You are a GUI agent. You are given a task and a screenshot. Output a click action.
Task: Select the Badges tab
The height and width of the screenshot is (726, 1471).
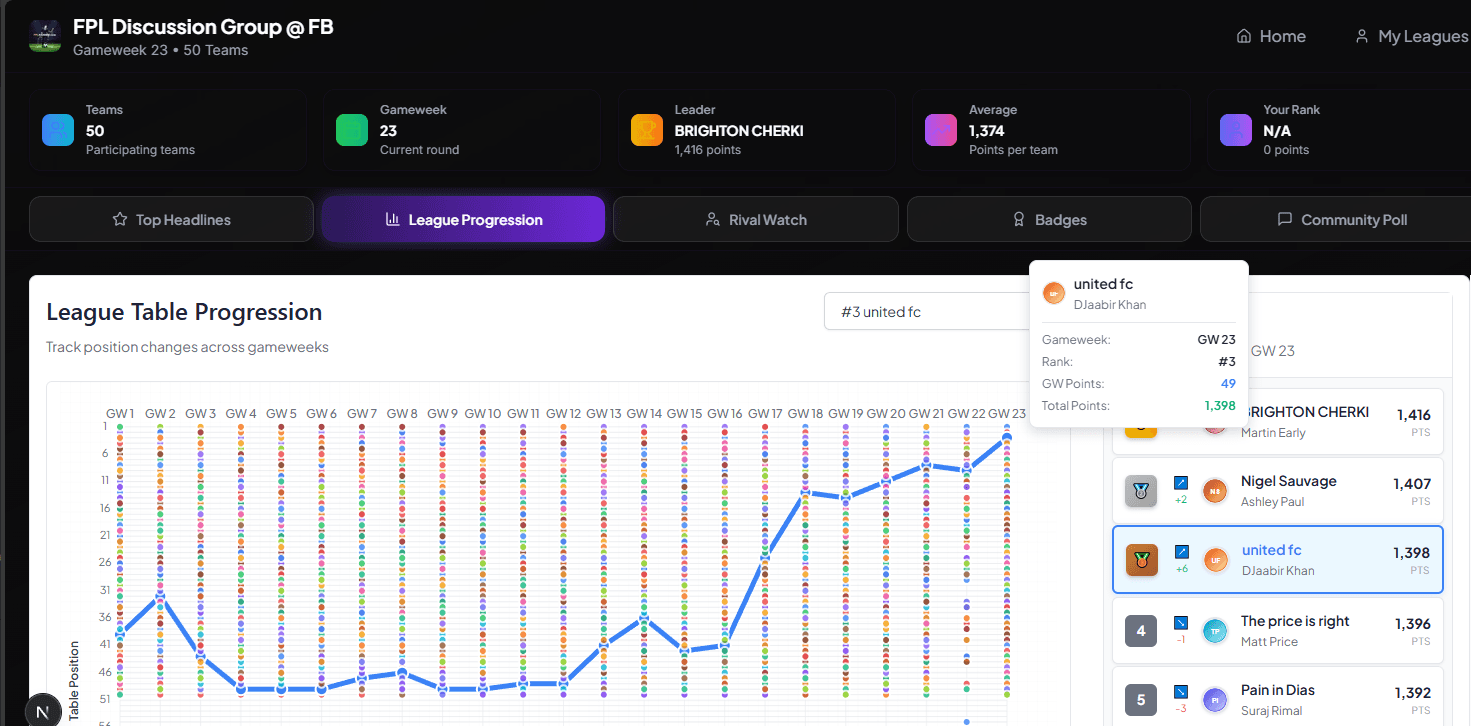(x=1049, y=219)
